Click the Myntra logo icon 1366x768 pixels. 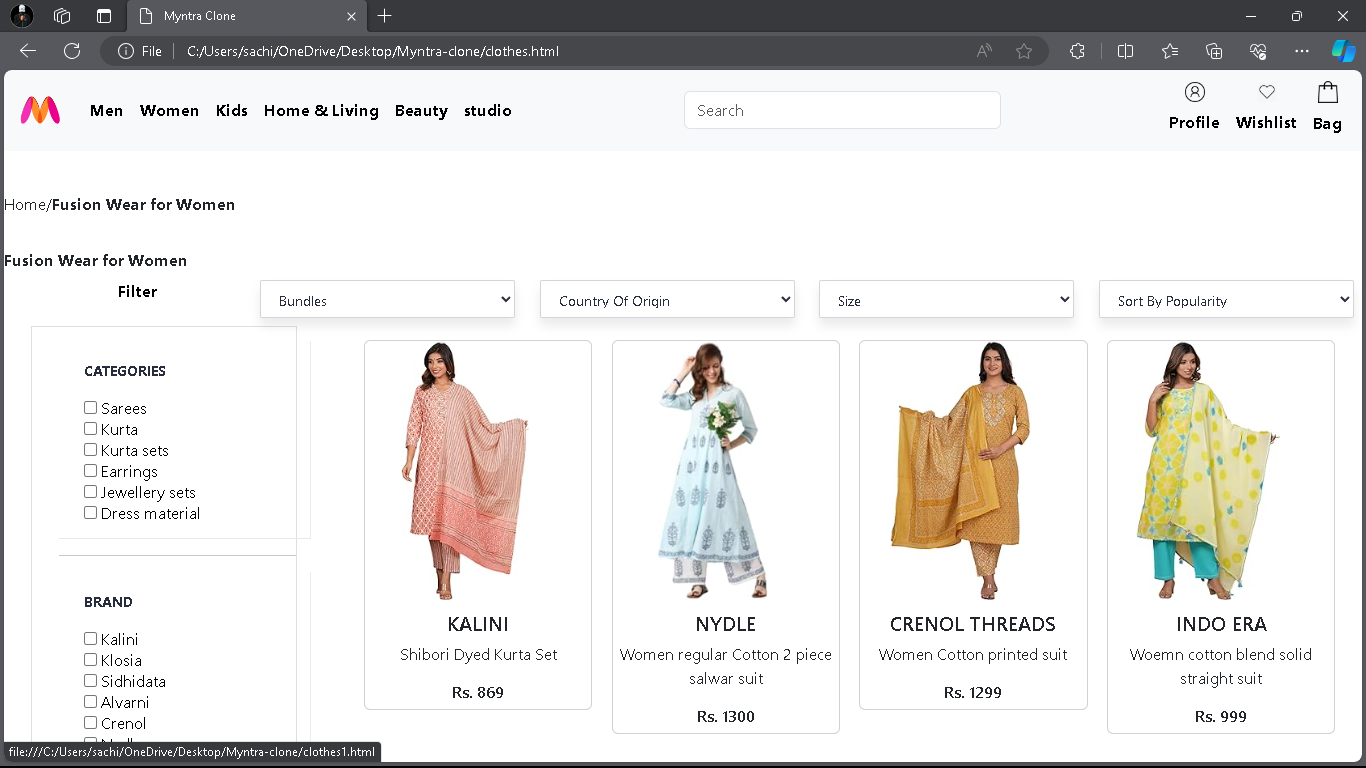[x=41, y=110]
